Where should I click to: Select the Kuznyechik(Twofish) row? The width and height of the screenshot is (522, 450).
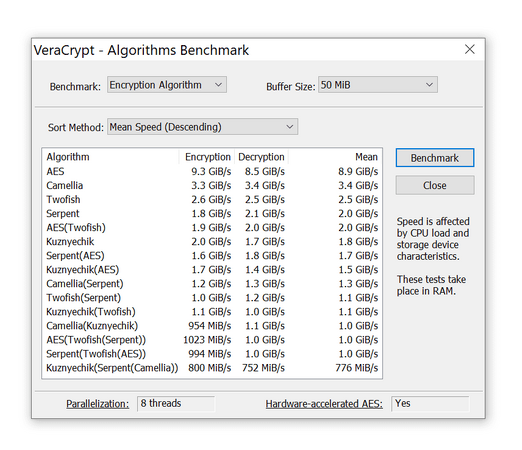coord(212,311)
